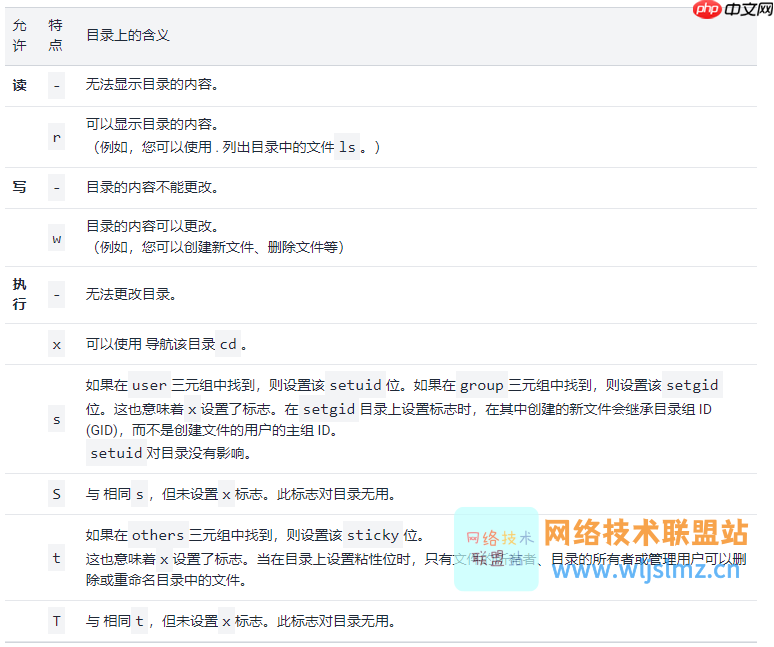Click text (GID)，而不是创建文件的用户的主组 ID。
Viewport: 774px width, 647px height.
point(212,430)
